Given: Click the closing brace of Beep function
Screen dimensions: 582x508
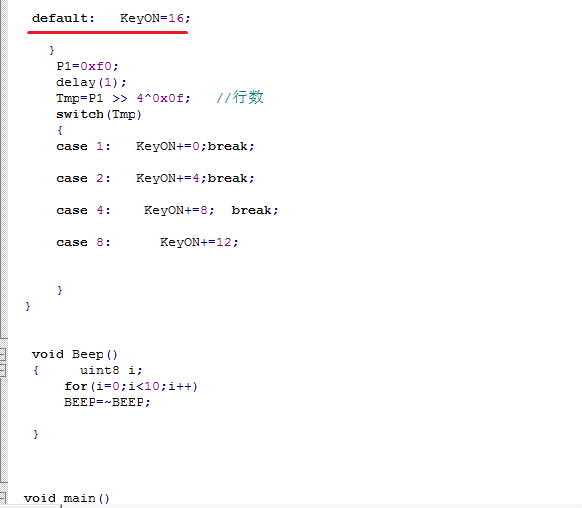Looking at the screenshot, I should point(36,434).
